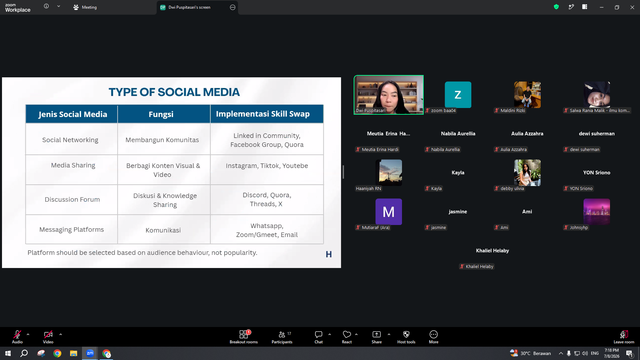Select Dwi Puspitasari's active speaker video tile

[x=389, y=95]
